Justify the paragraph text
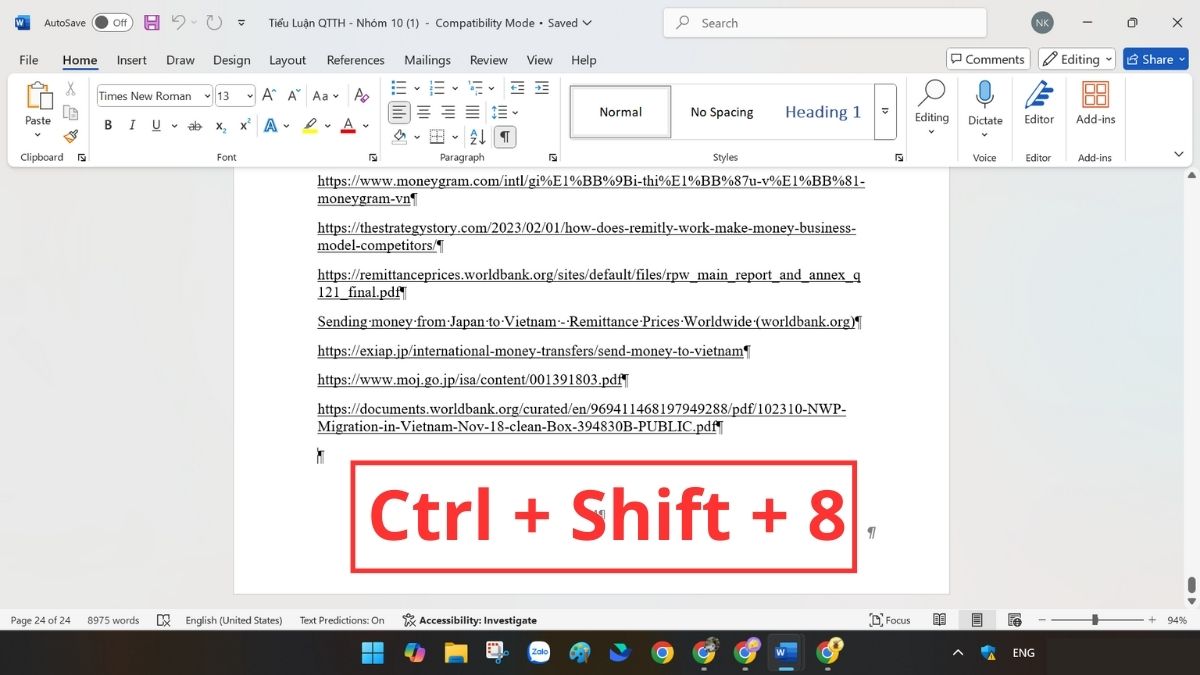 tap(473, 112)
